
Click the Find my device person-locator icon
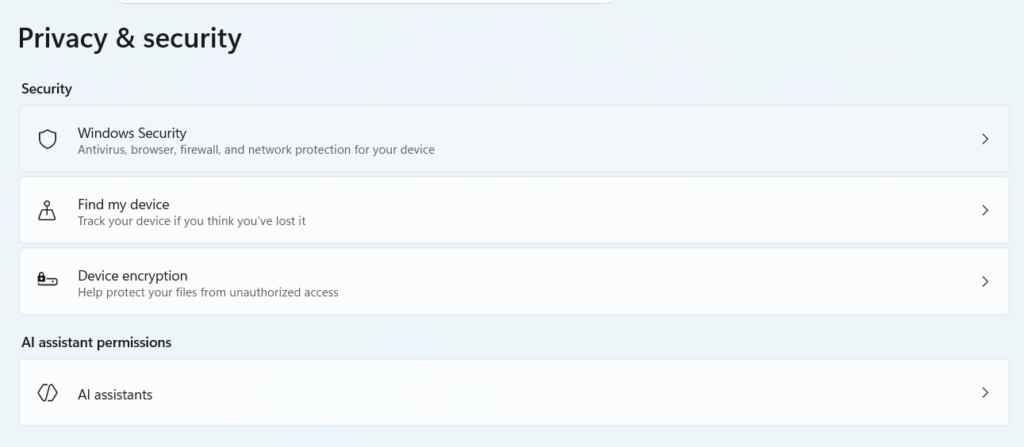click(47, 210)
